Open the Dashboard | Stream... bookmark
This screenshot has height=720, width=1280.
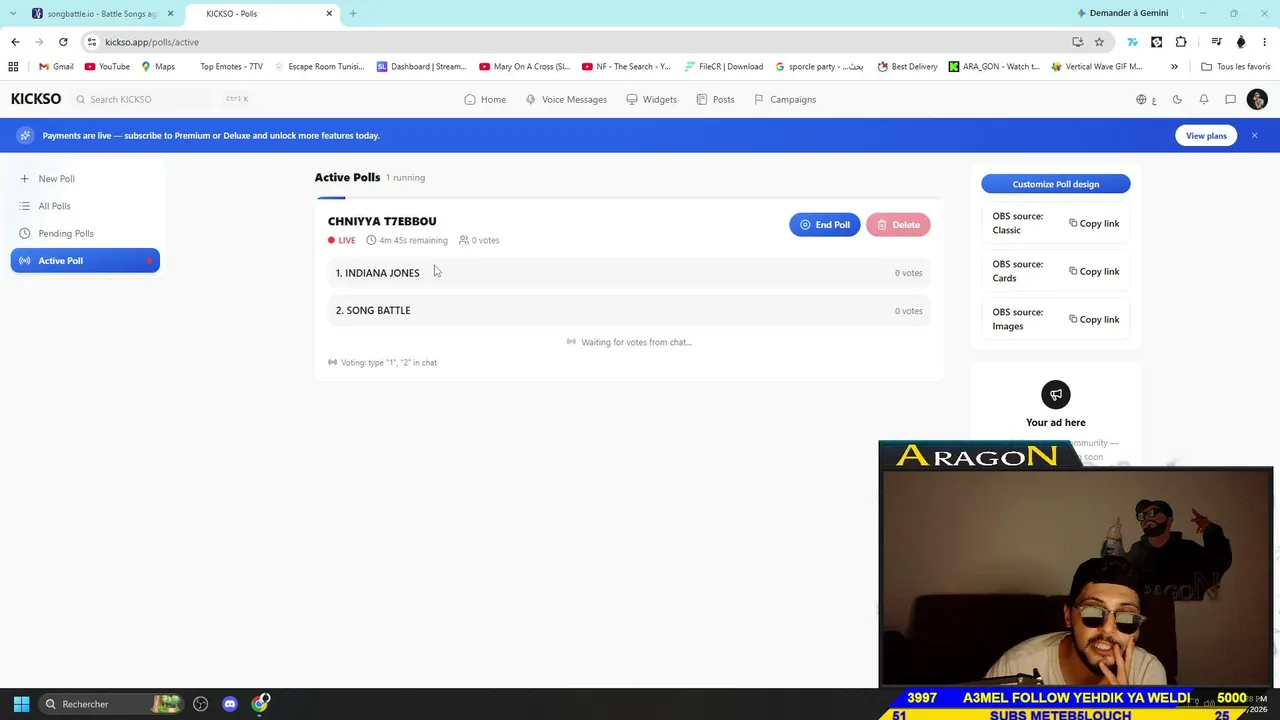pyautogui.click(x=422, y=67)
